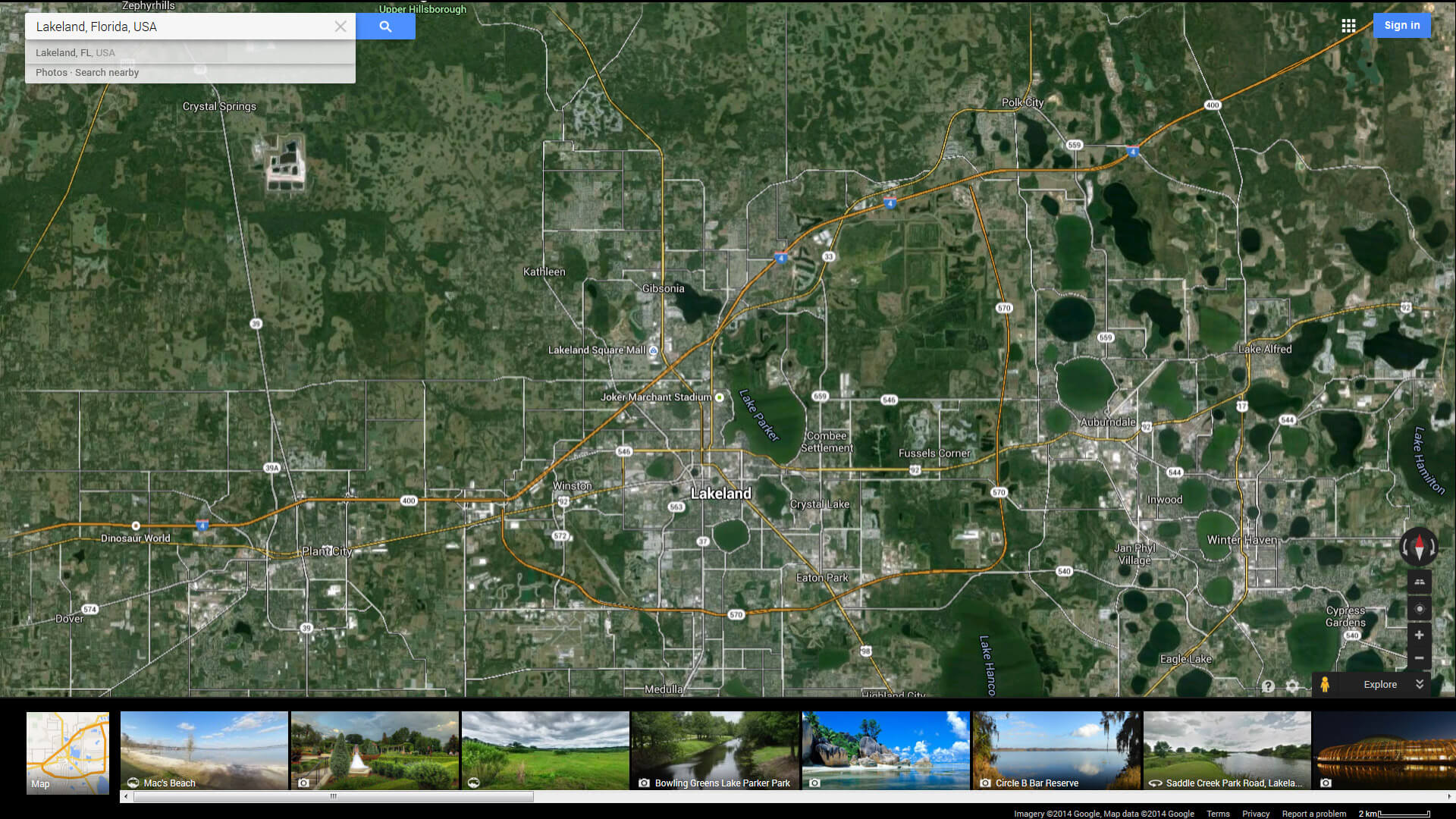Zoom in with the plus button
This screenshot has width=1456, height=819.
coord(1419,635)
